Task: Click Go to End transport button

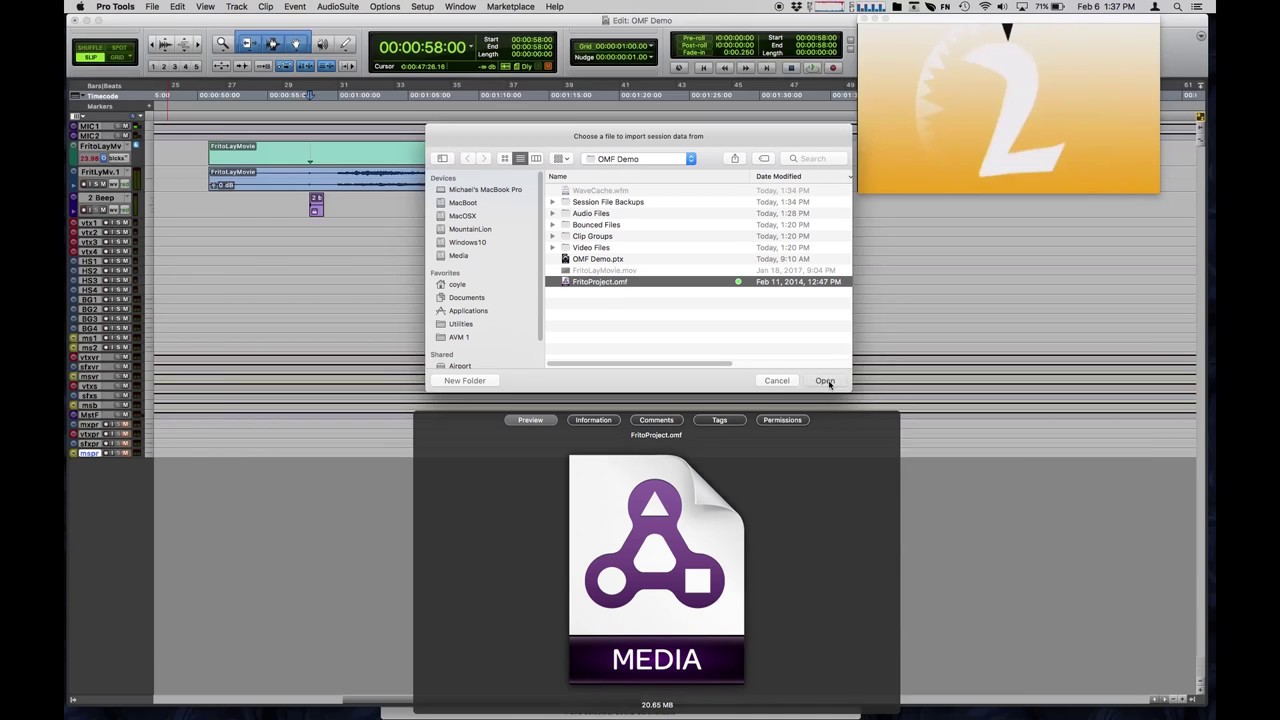Action: [766, 68]
